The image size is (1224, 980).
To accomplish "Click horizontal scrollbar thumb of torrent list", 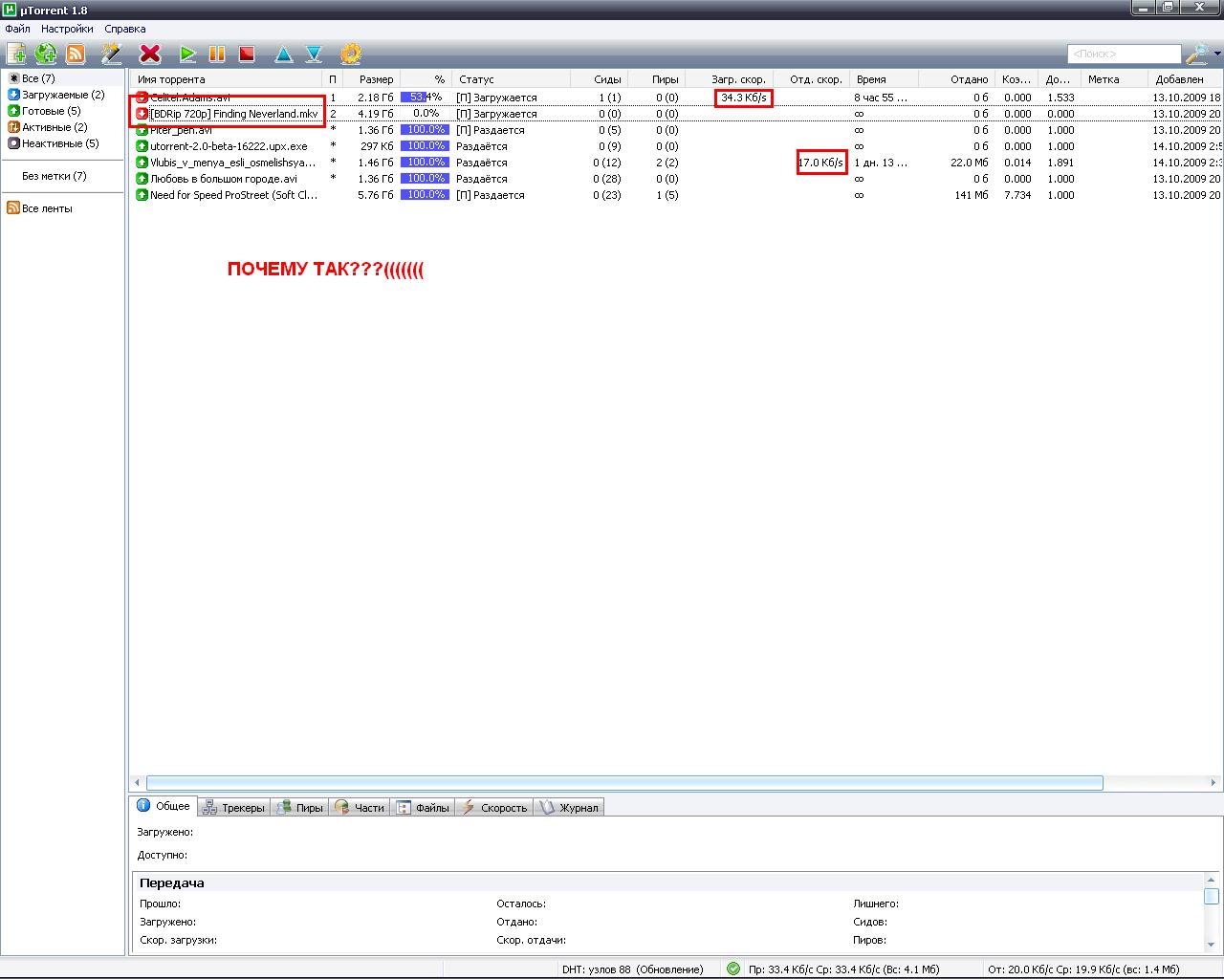I will 624,783.
